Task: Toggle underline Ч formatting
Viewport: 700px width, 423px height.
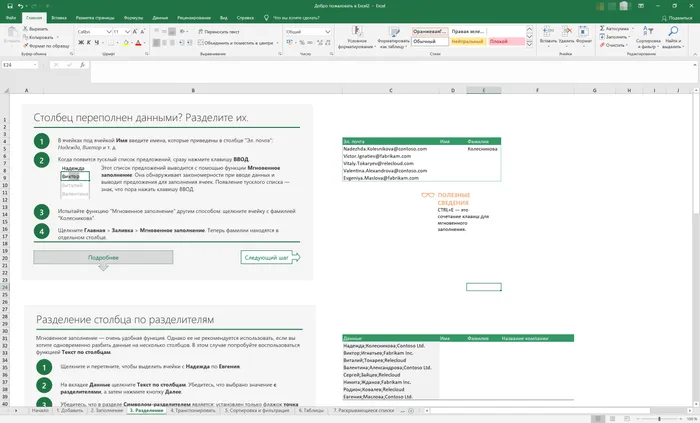Action: [96, 42]
